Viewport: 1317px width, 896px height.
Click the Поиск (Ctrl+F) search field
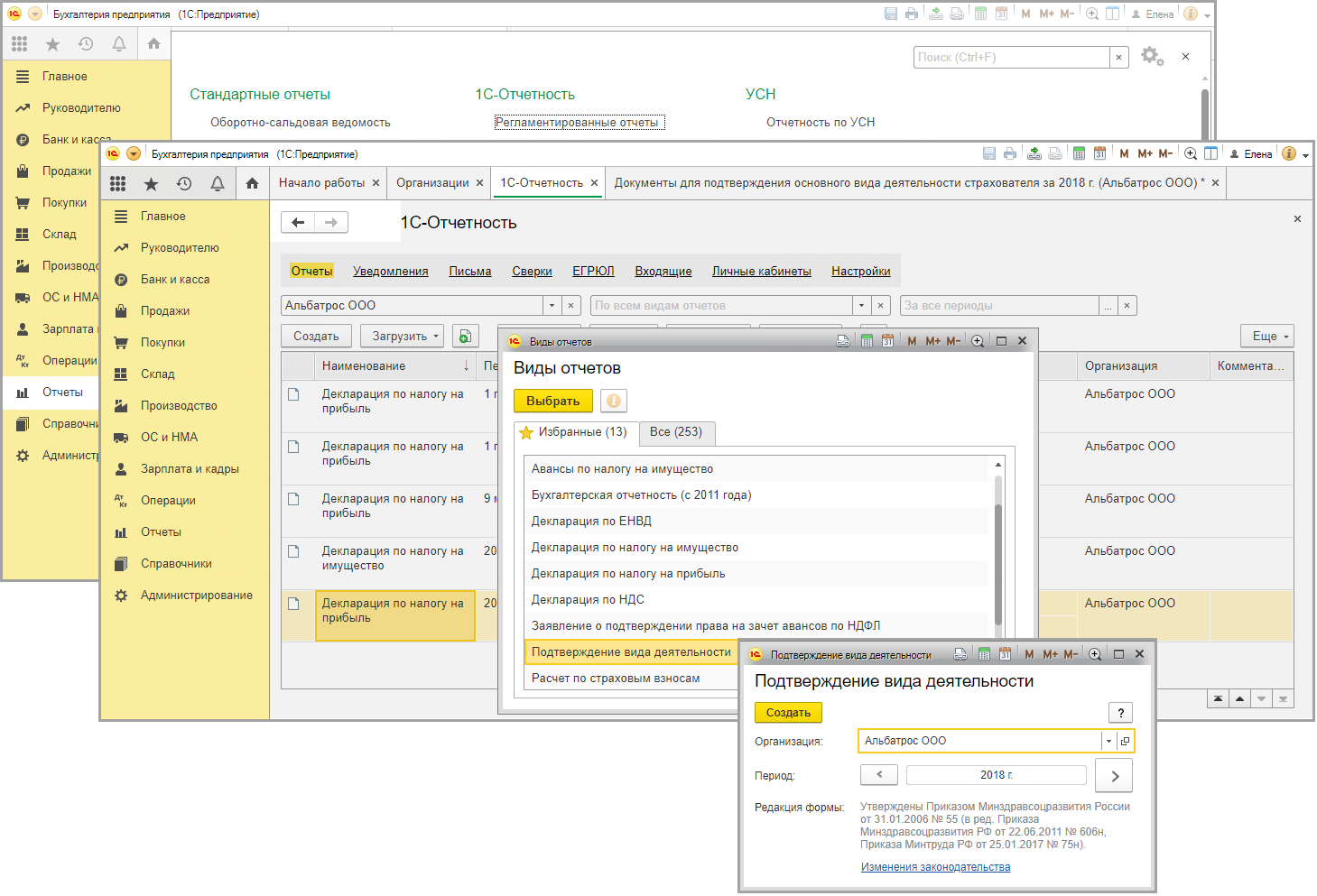(1012, 58)
